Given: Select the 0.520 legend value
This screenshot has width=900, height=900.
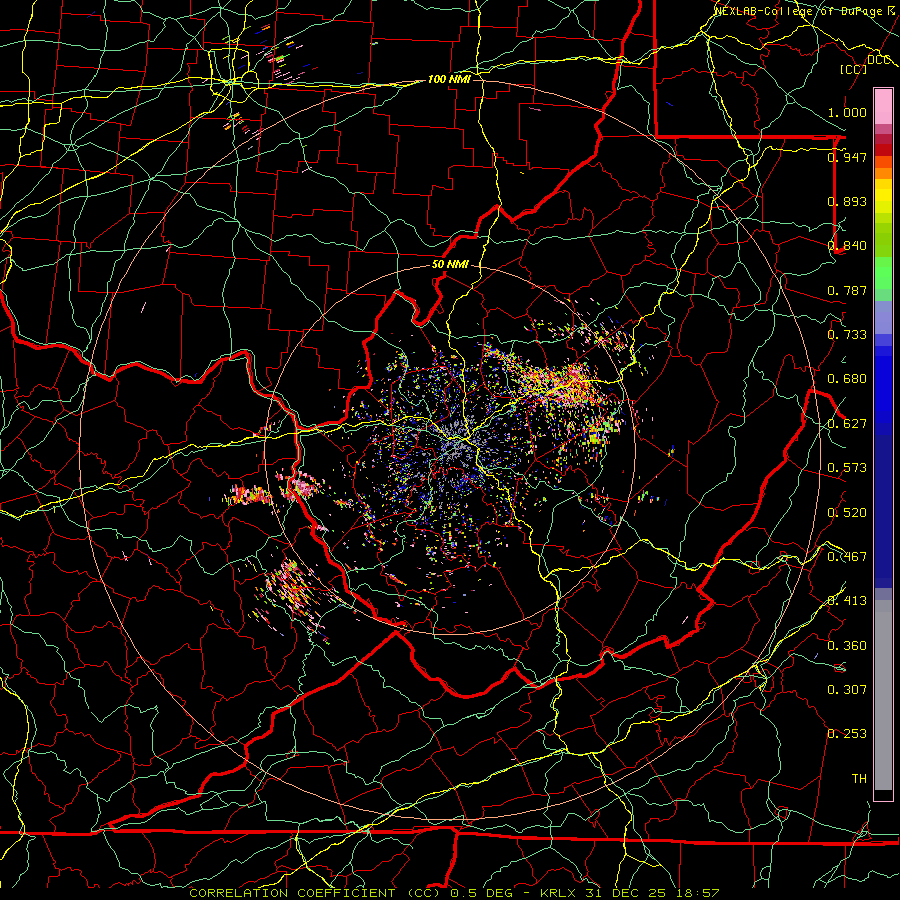Looking at the screenshot, I should click(847, 513).
